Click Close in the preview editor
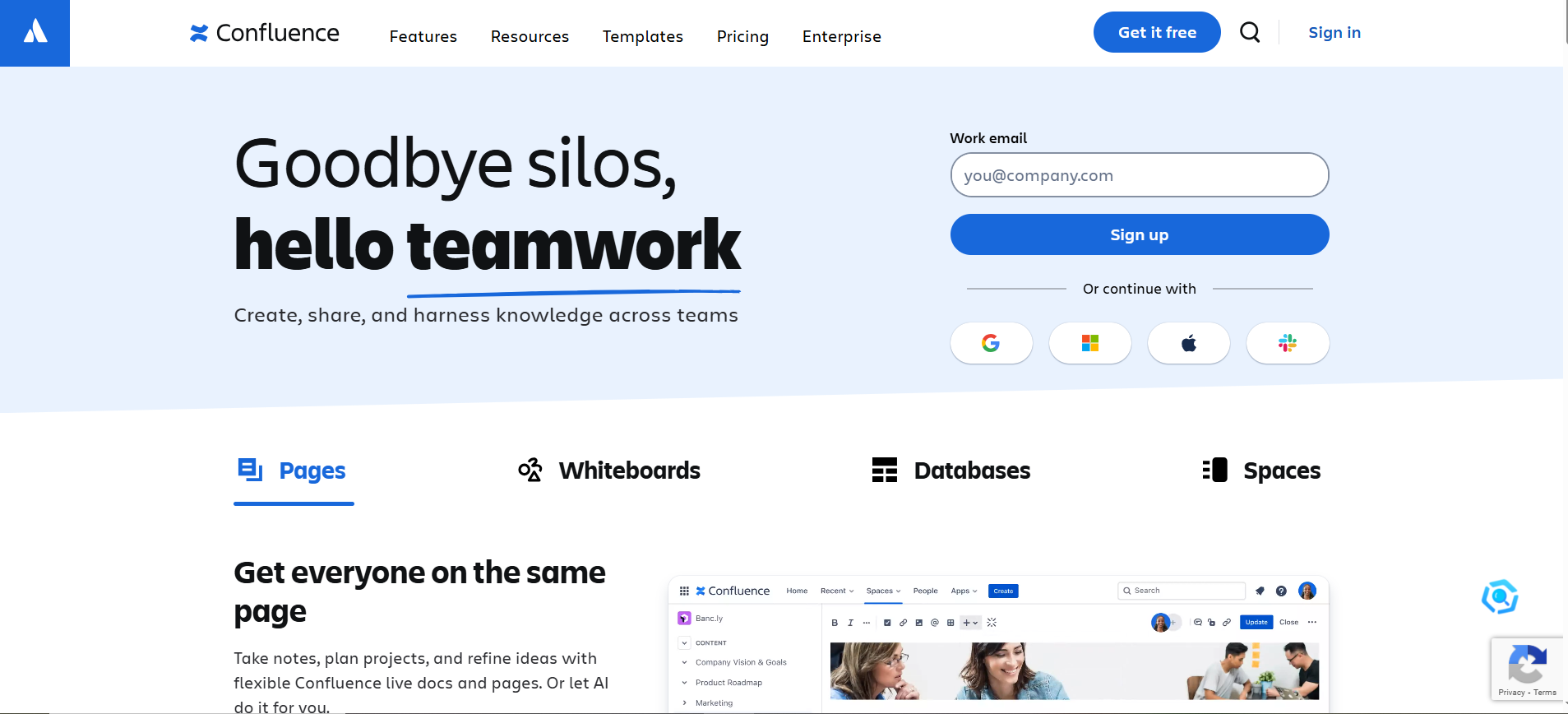The width and height of the screenshot is (1568, 714). coord(1288,622)
